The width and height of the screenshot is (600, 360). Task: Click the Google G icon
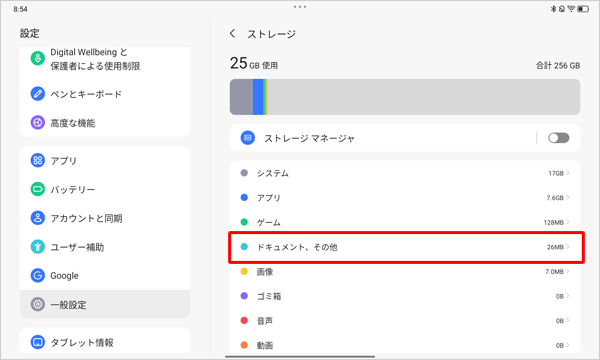[x=38, y=275]
